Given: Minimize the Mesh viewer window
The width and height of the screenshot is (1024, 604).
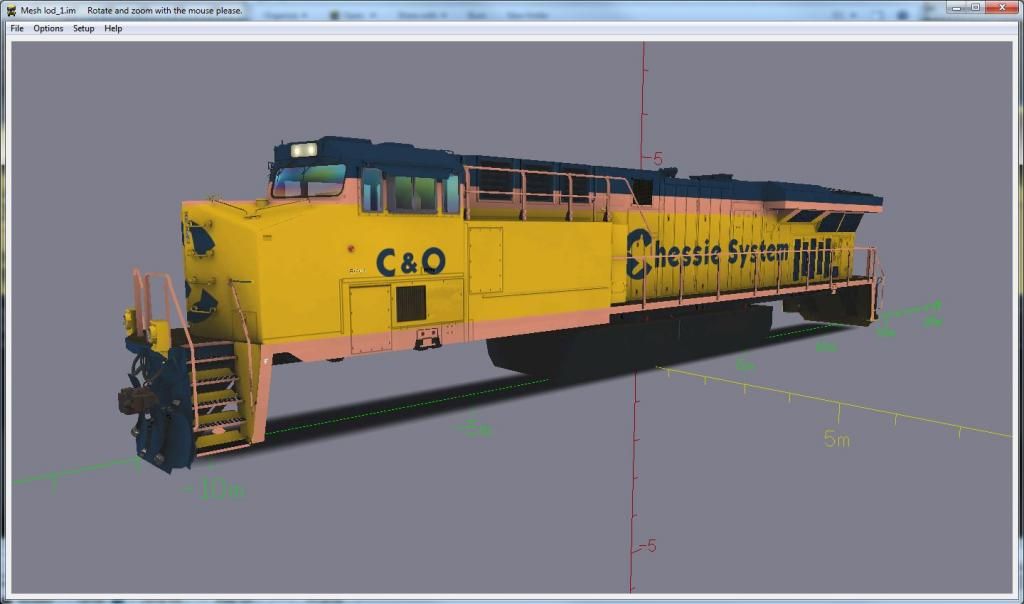Looking at the screenshot, I should pyautogui.click(x=957, y=8).
